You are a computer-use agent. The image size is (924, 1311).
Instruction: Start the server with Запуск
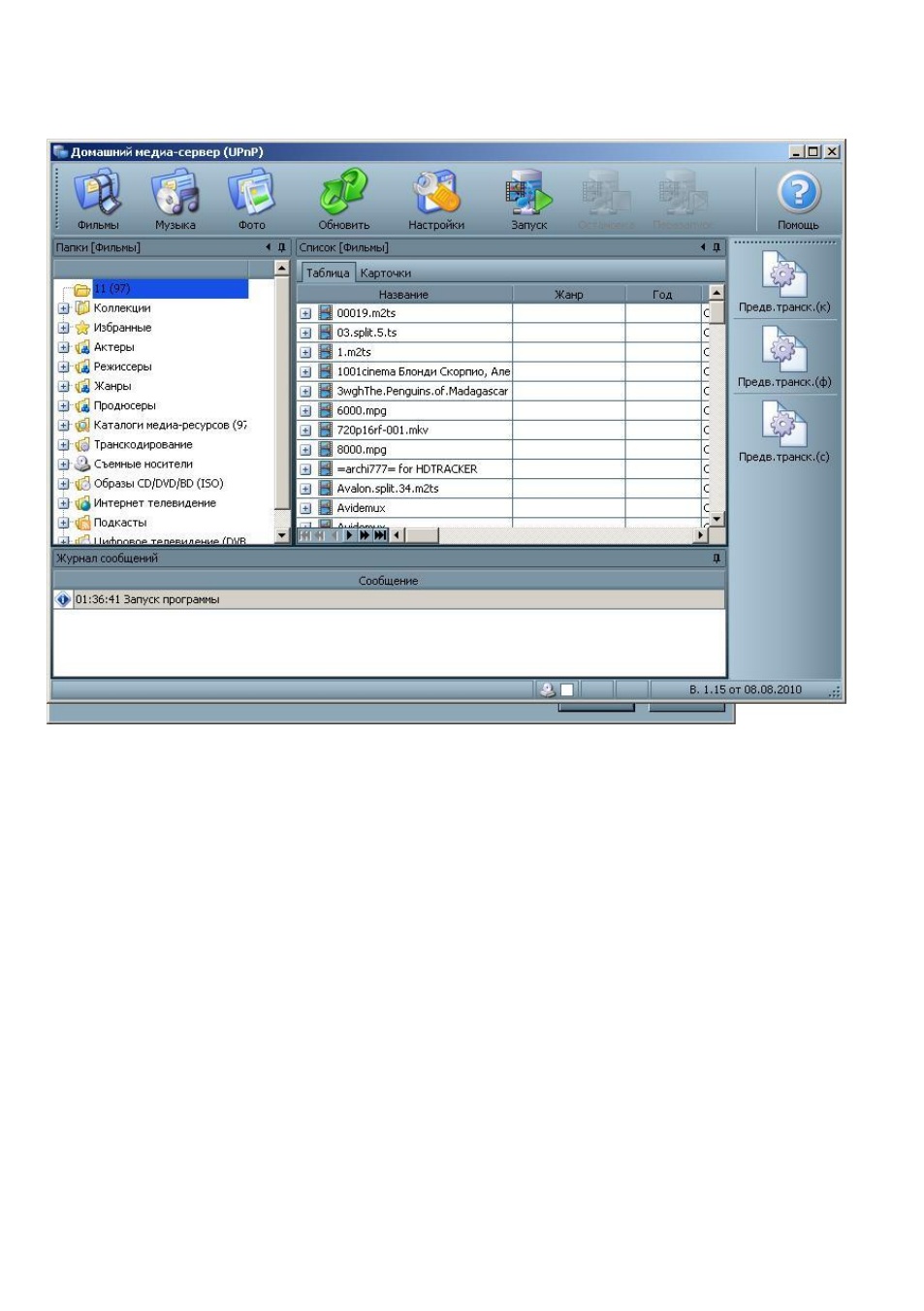(x=529, y=199)
